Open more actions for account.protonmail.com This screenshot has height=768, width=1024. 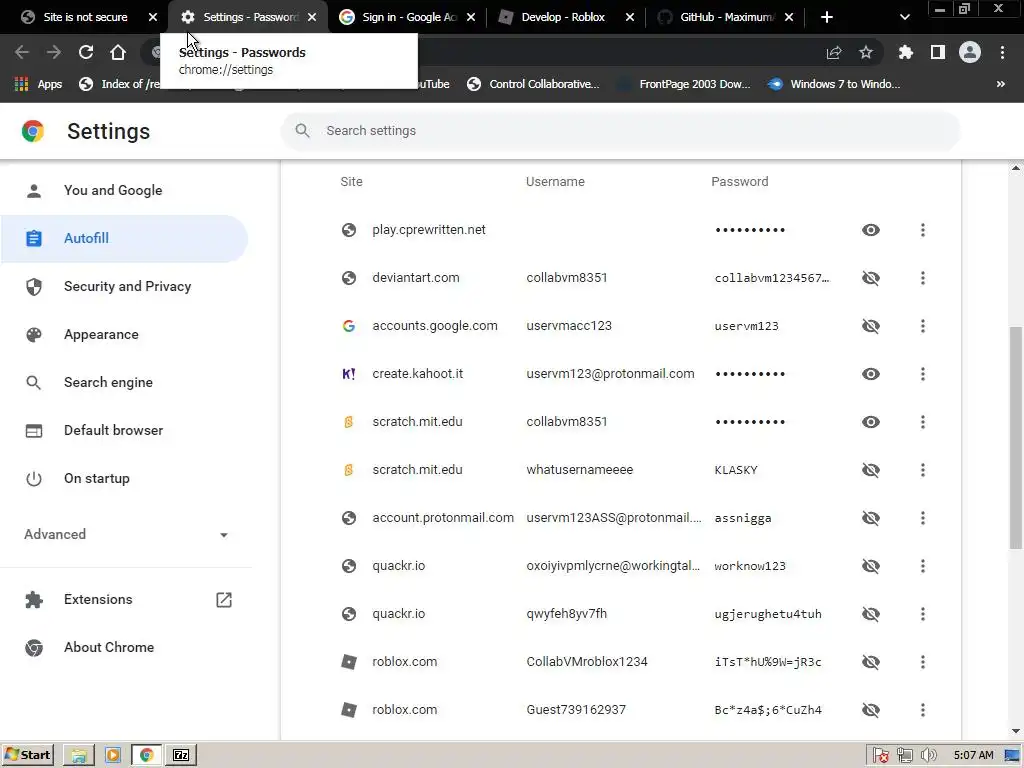click(x=922, y=518)
